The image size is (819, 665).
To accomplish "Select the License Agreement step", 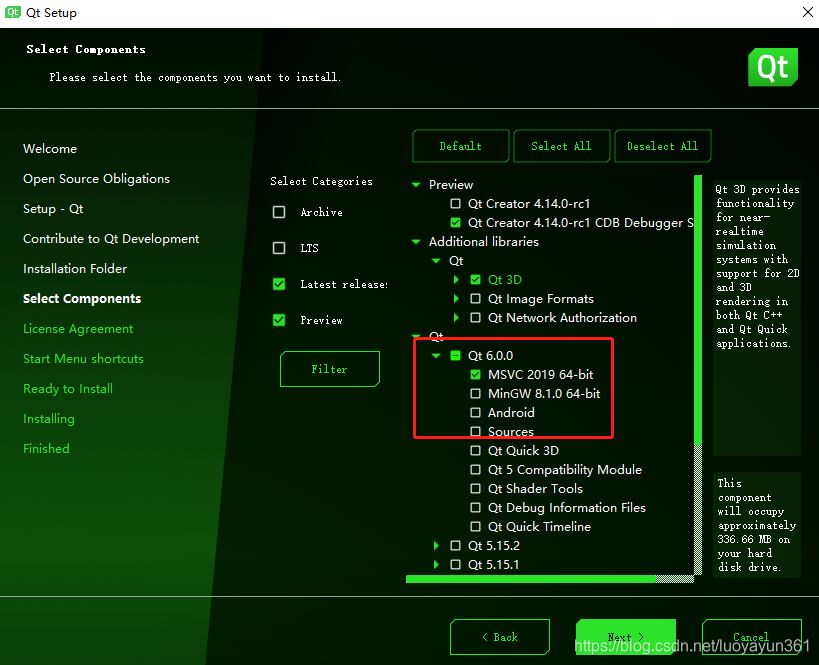I will click(x=78, y=329).
